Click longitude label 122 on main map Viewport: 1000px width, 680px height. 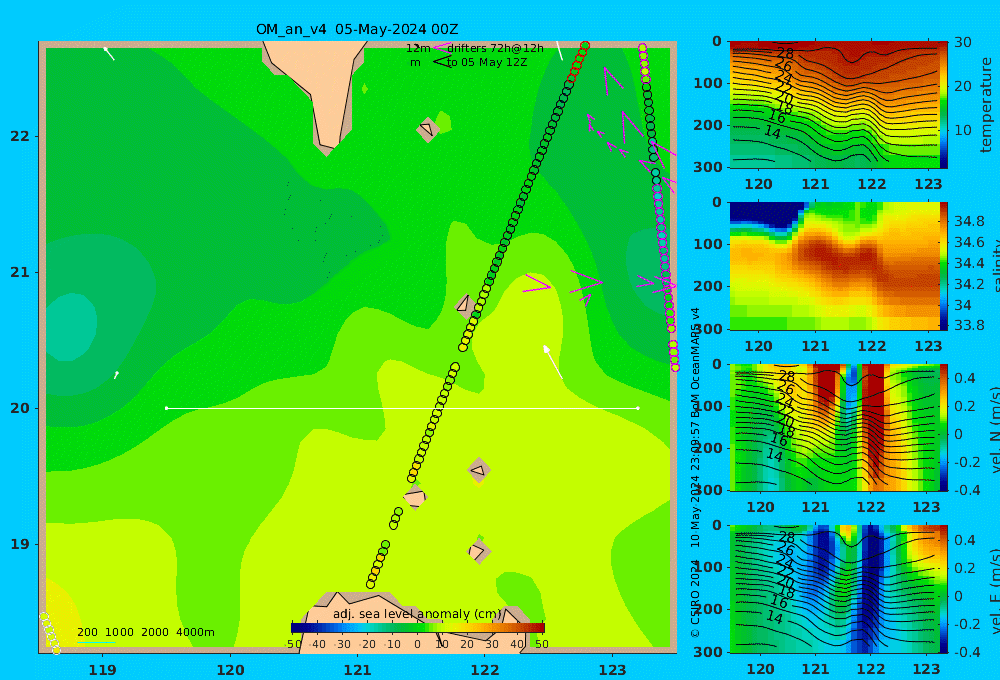[485, 670]
